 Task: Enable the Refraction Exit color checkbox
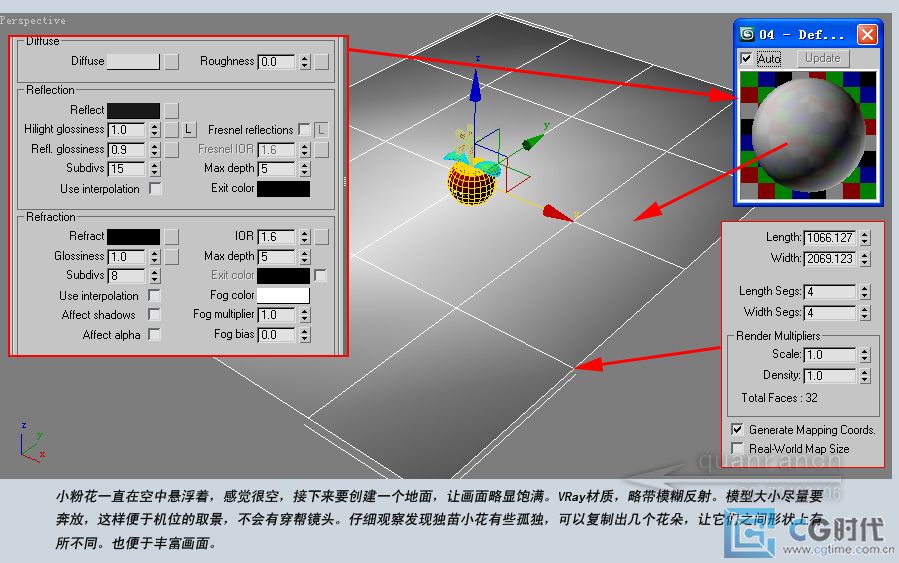pos(320,275)
